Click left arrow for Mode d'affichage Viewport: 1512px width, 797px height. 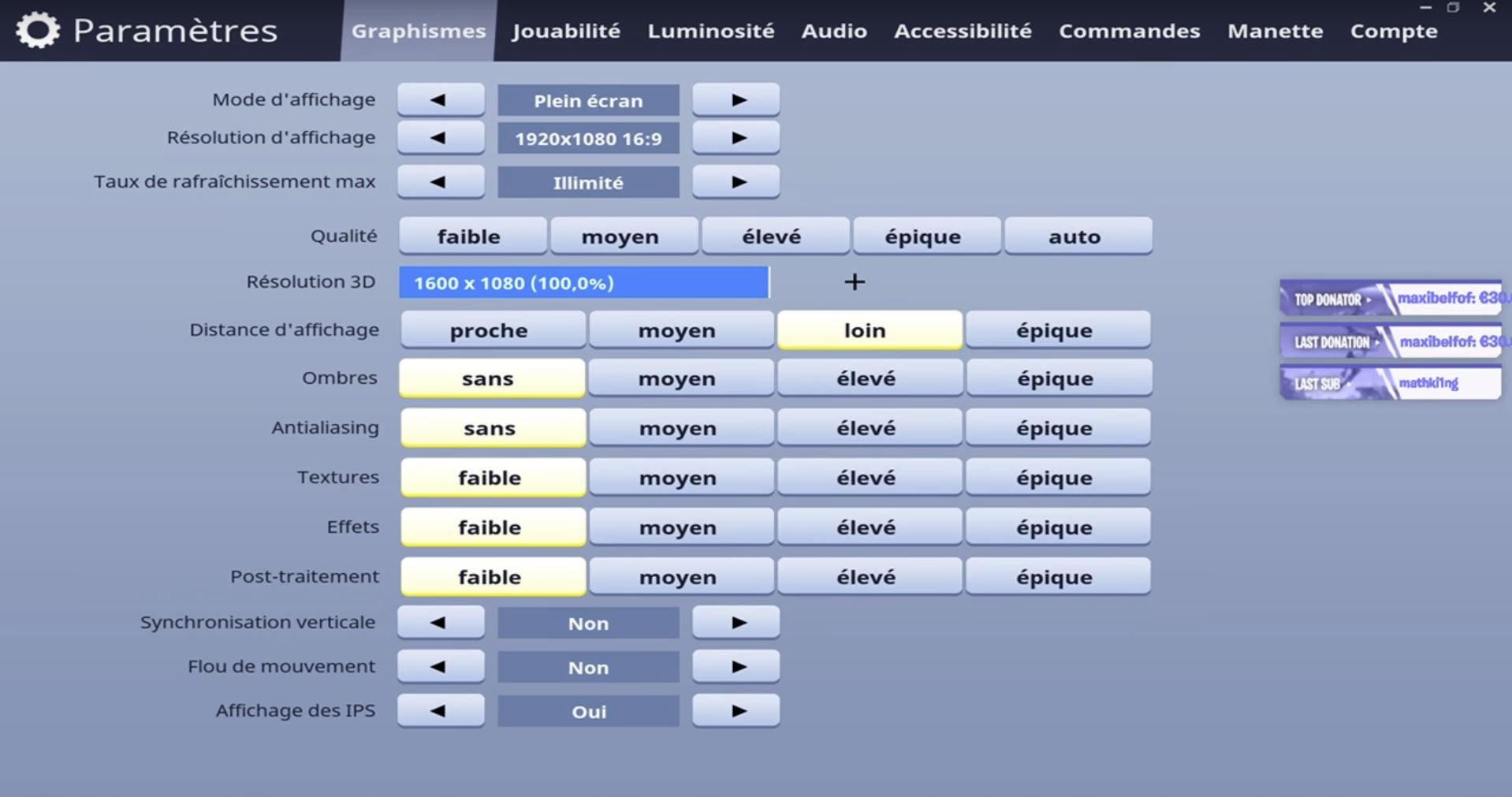click(441, 100)
